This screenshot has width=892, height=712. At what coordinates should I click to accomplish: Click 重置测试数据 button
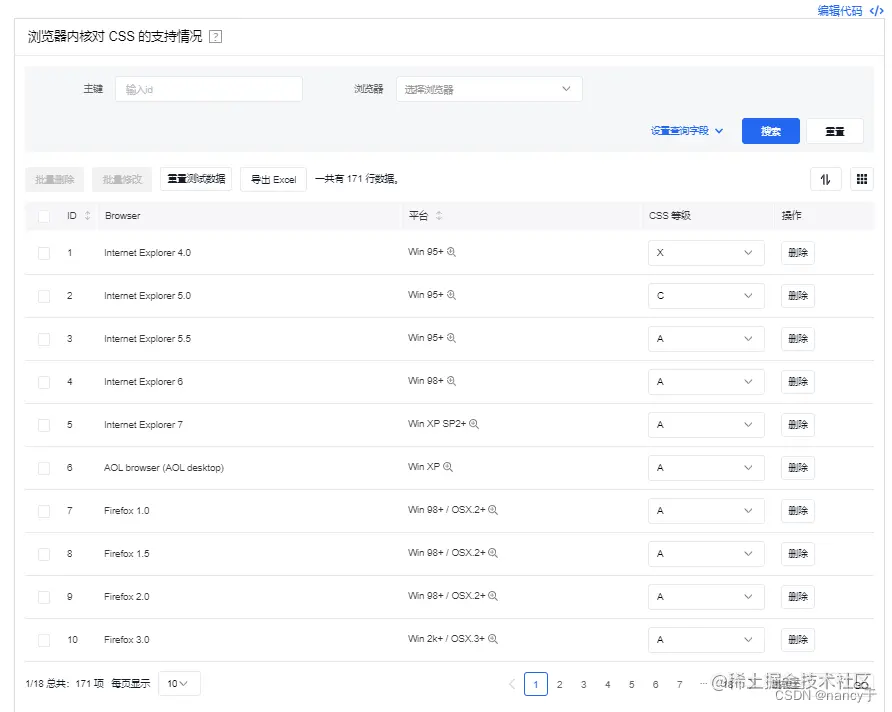[x=196, y=179]
